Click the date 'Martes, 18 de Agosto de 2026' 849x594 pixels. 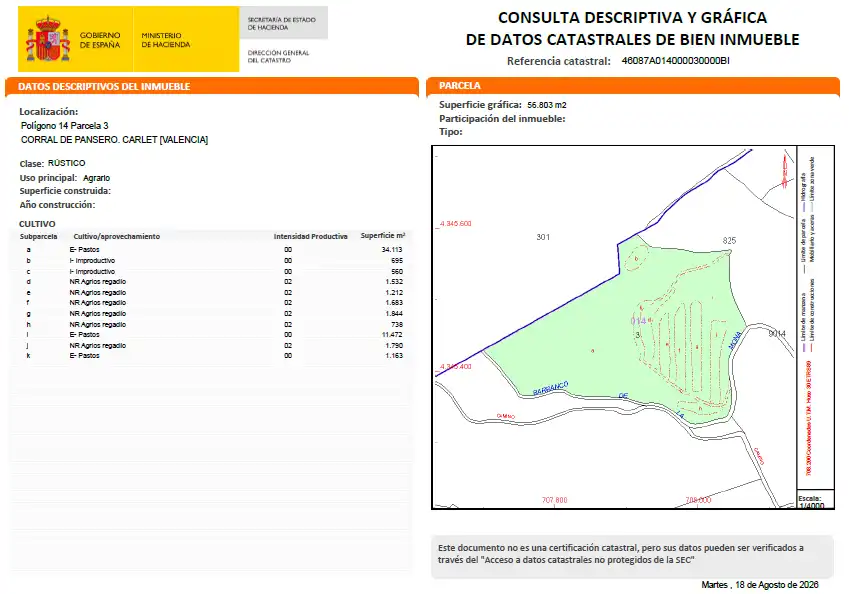760,585
